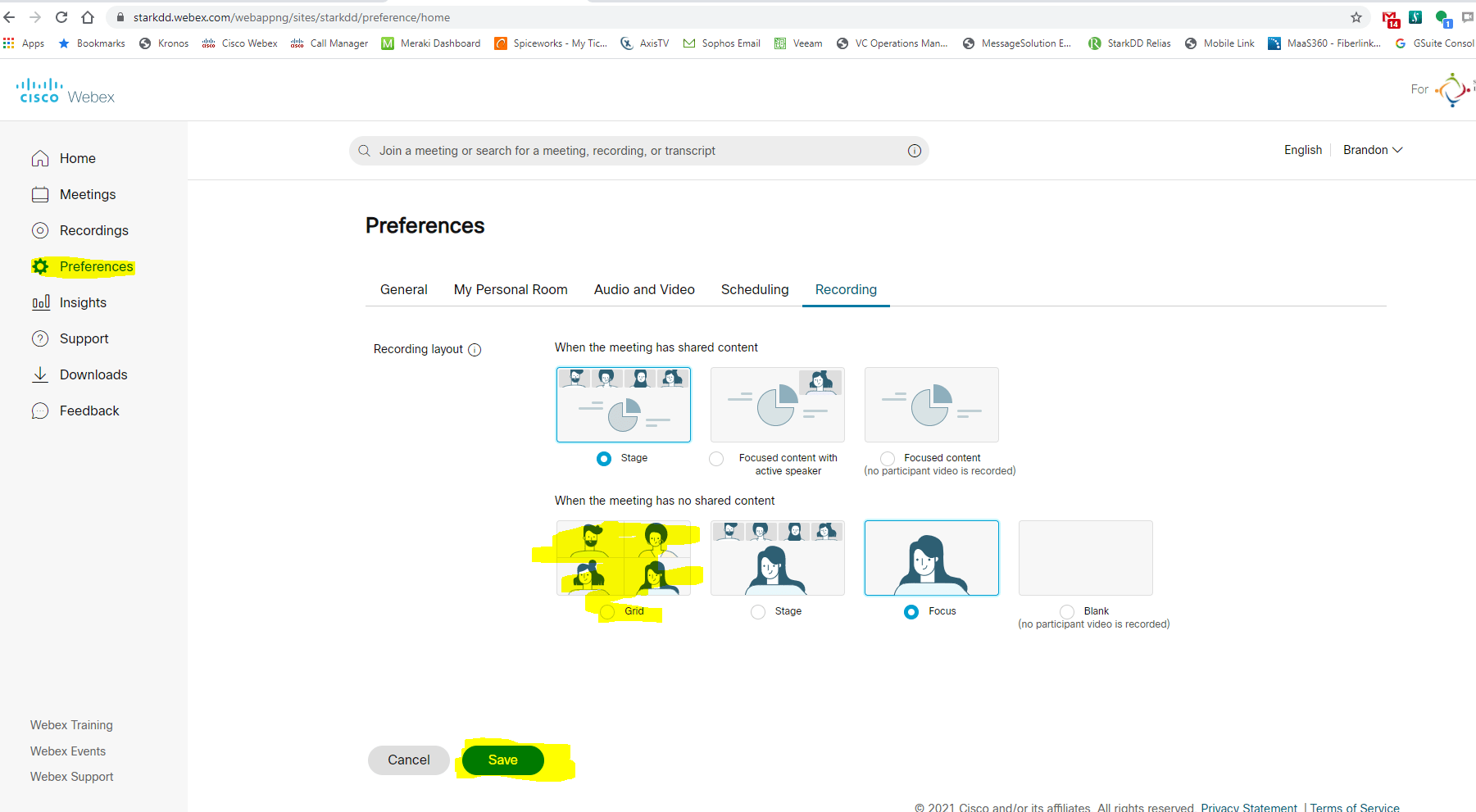Open Support in the sidebar
Viewport: 1476px width, 812px height.
point(70,338)
